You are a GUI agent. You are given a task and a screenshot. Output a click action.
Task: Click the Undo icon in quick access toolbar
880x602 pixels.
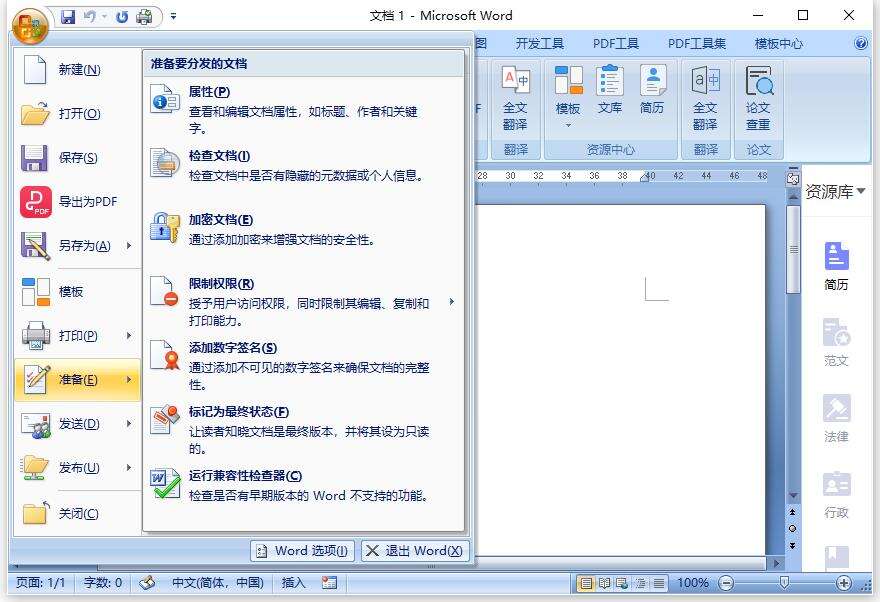click(x=89, y=17)
